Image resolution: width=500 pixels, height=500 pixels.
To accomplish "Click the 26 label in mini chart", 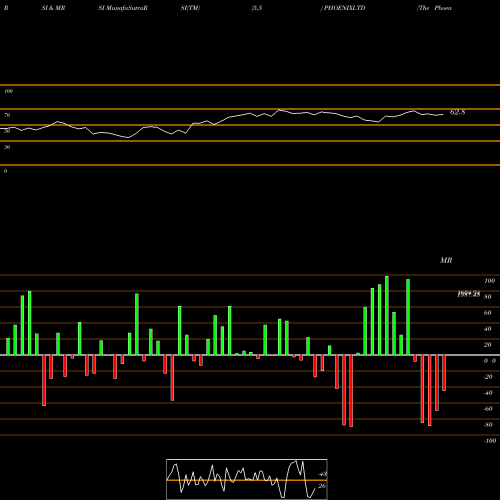I will click(x=322, y=486).
